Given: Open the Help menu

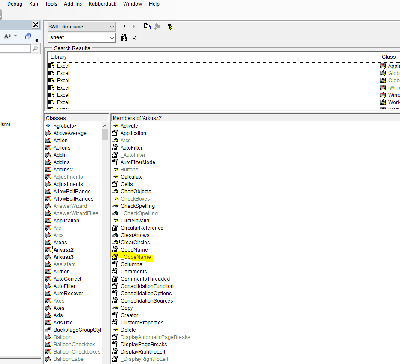Looking at the screenshot, I should pos(154,4).
